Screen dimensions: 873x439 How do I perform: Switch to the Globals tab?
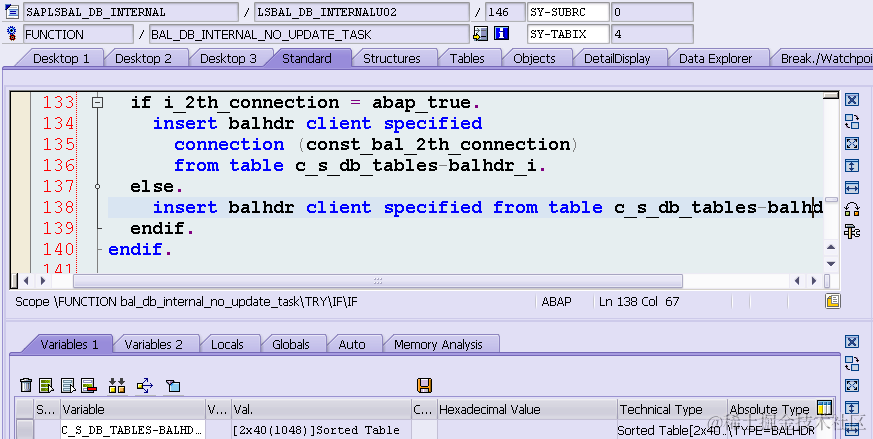click(291, 344)
